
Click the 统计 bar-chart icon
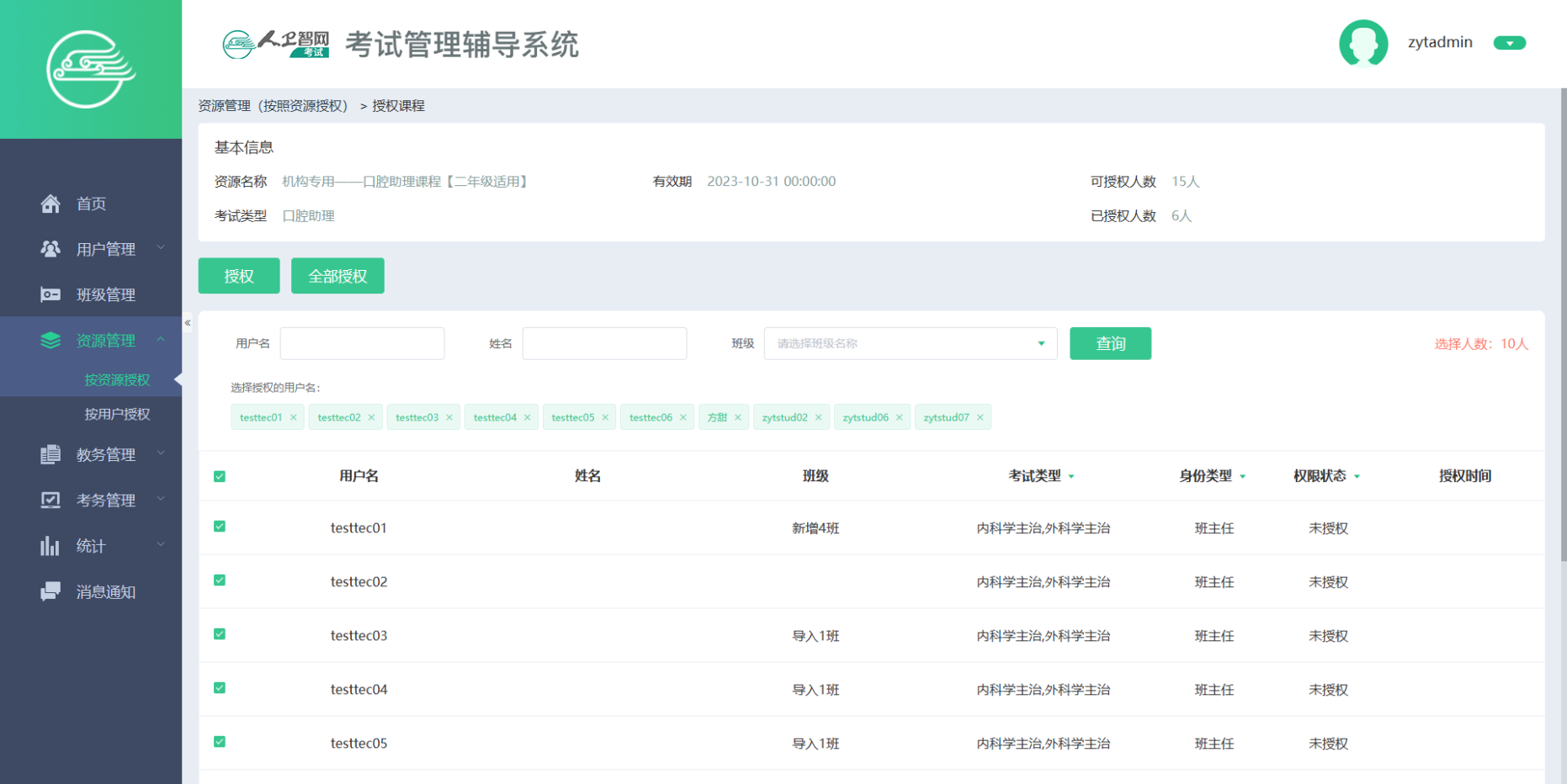pos(50,545)
